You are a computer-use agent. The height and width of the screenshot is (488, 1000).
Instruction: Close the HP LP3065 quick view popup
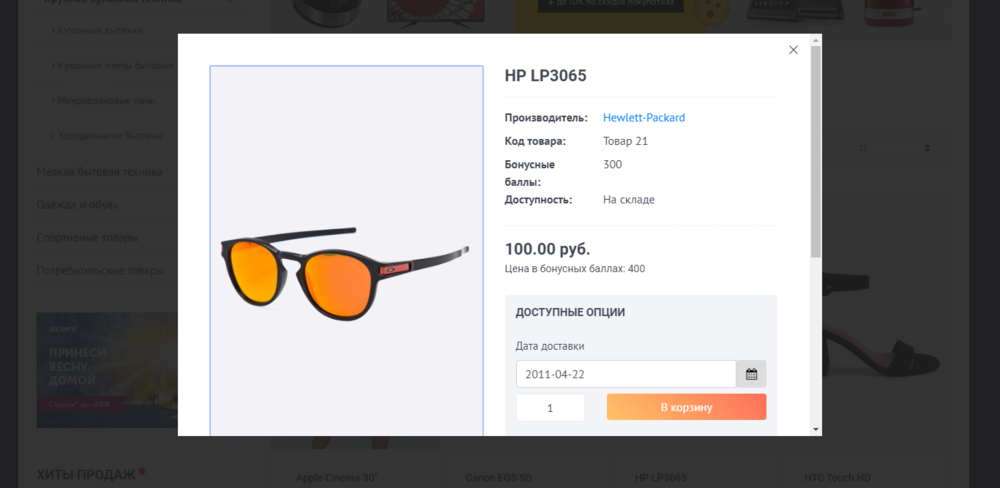pyautogui.click(x=793, y=50)
